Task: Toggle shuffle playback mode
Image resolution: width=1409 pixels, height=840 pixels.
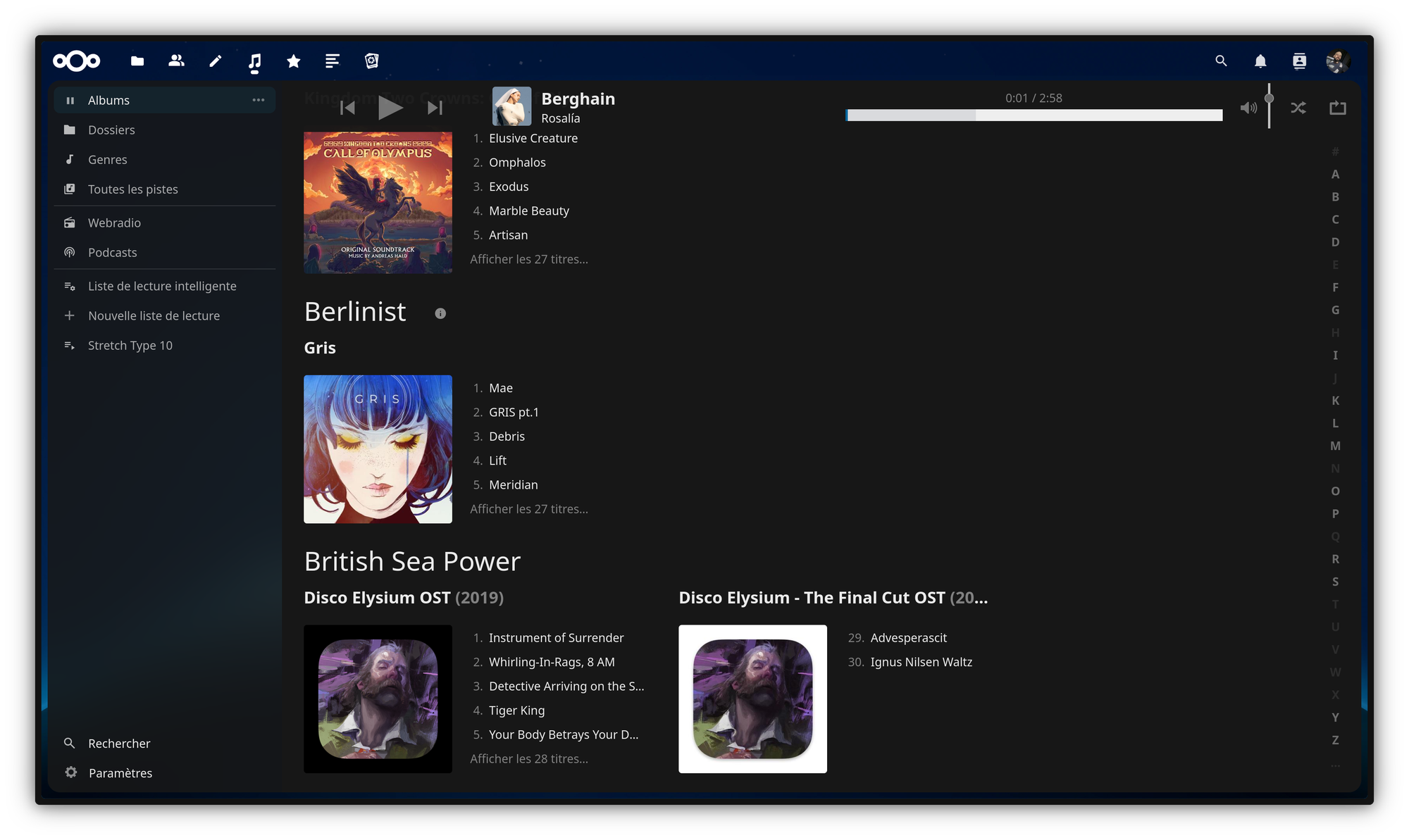Action: pos(1298,108)
